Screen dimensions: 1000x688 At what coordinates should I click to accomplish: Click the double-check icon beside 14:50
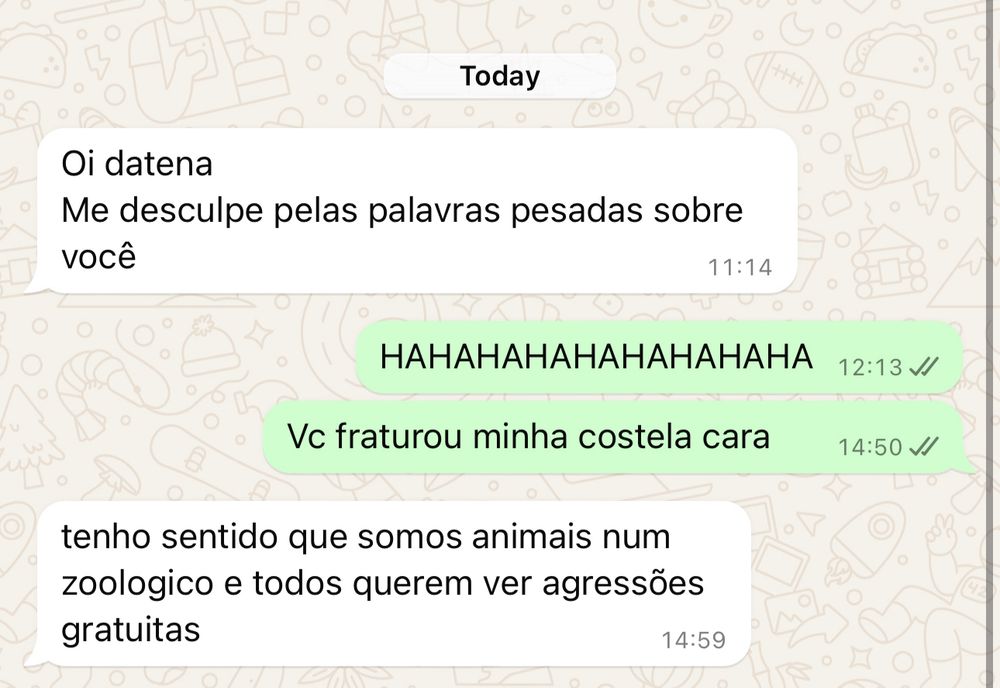pyautogui.click(x=923, y=446)
